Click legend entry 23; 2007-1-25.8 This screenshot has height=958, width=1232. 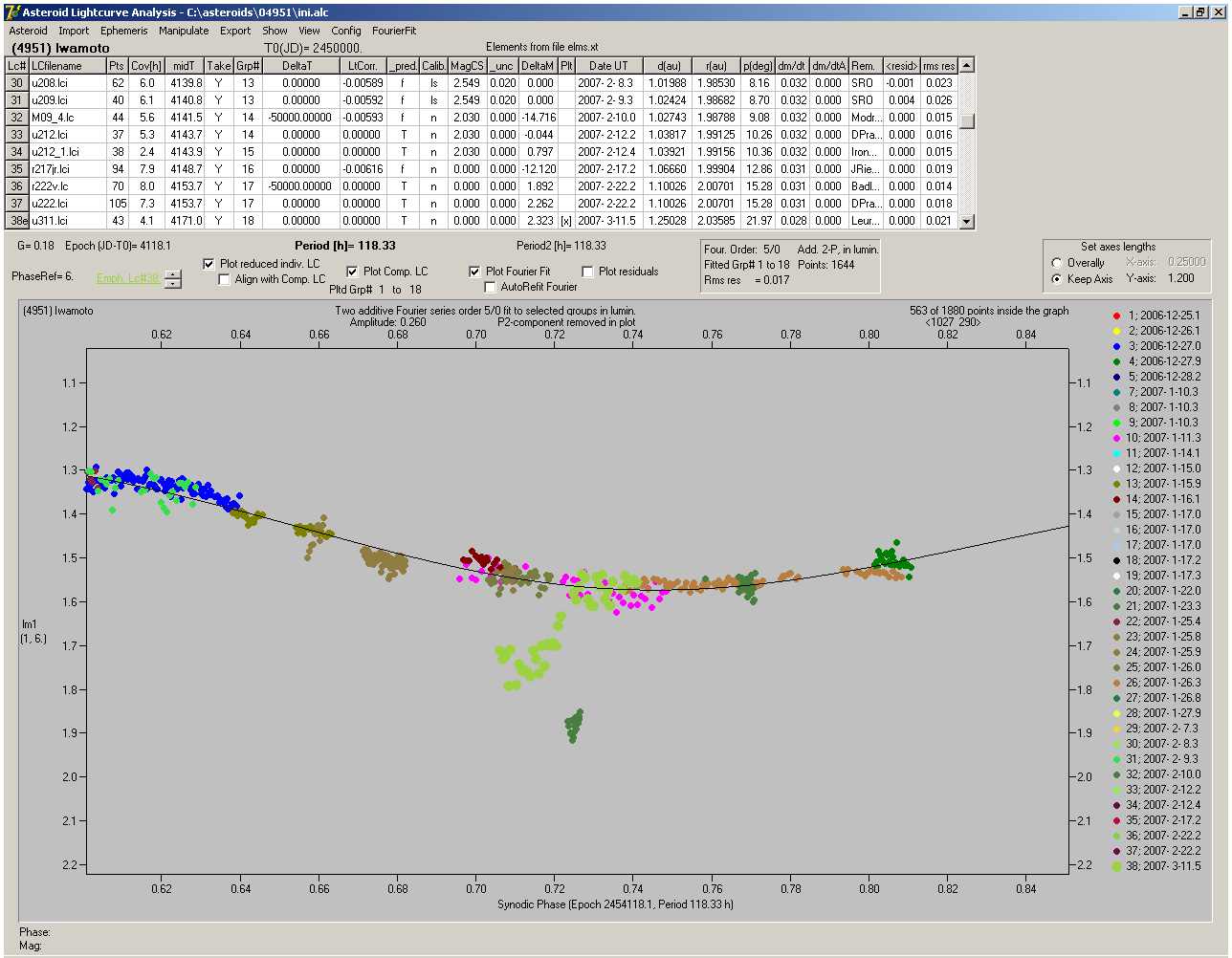[x=1164, y=637]
